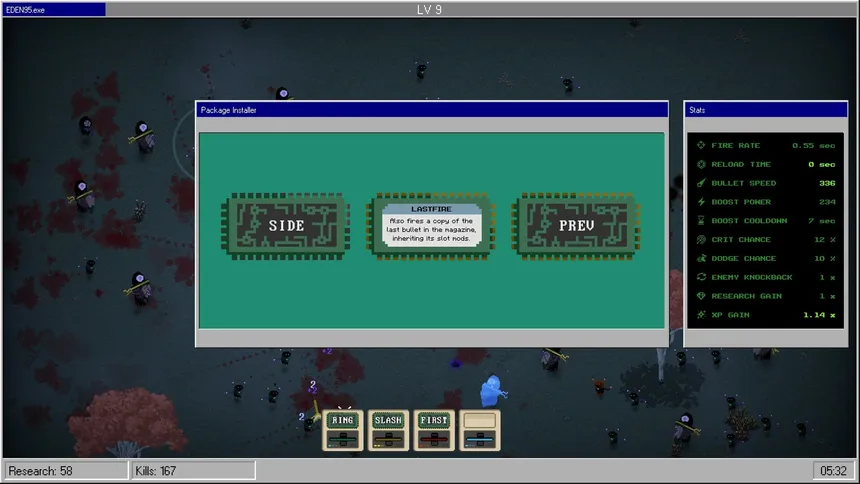Click the Kills: 167 status field
860x484 pixels.
click(193, 471)
